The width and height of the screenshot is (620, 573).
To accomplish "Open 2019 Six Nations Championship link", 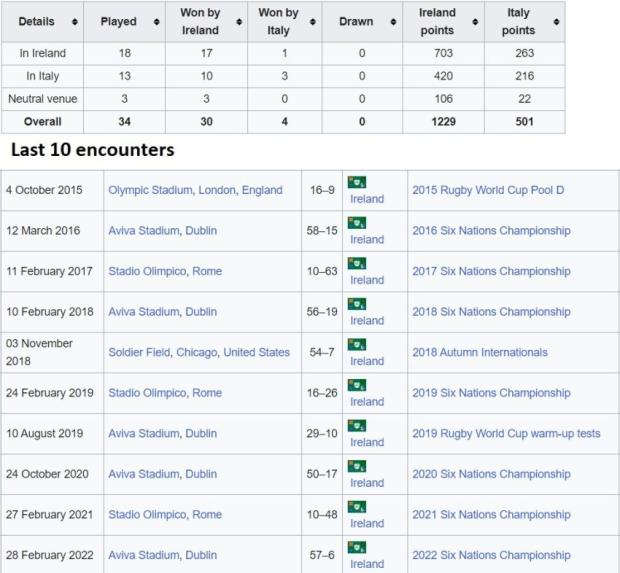I will tap(491, 393).
